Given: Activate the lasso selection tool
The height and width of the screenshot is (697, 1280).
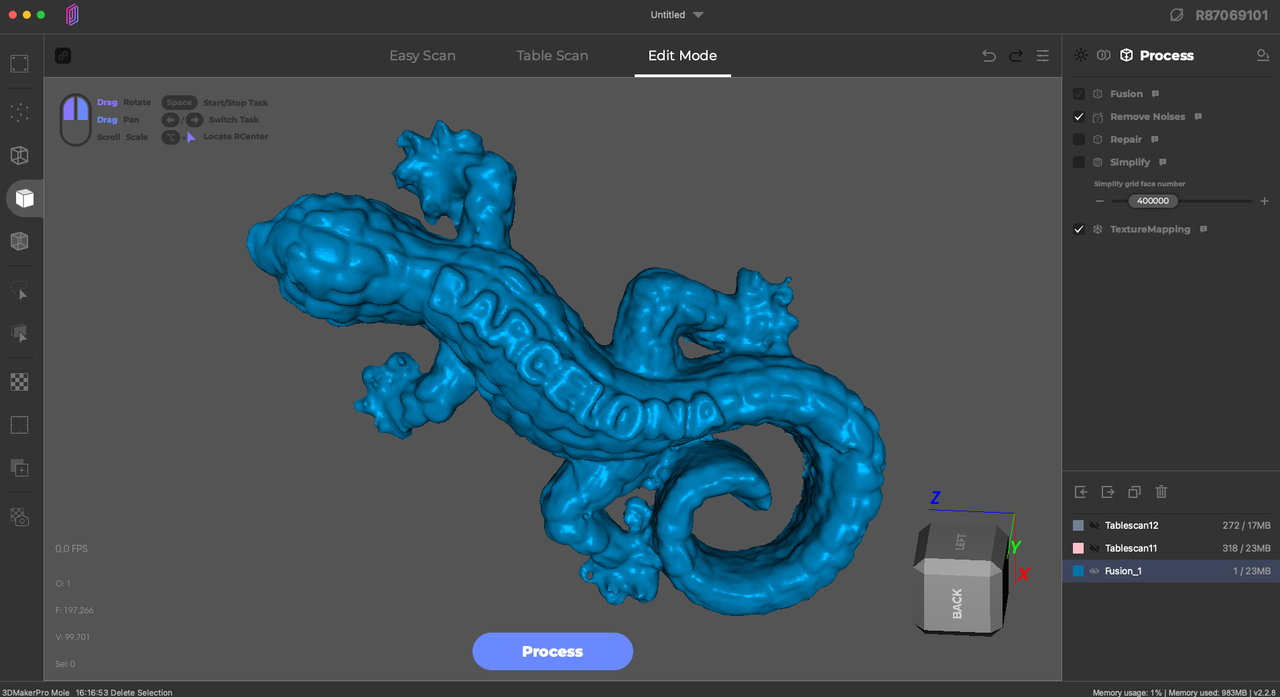Looking at the screenshot, I should pyautogui.click(x=19, y=291).
